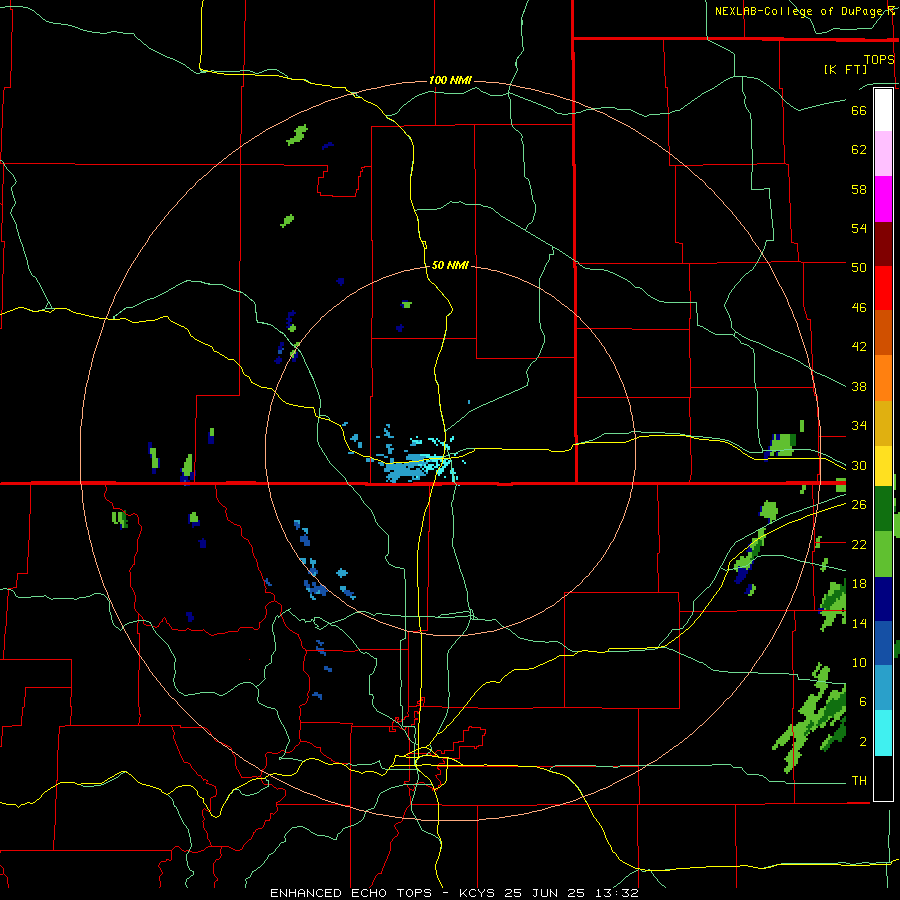Click the magenta swatch near 58
900x900 pixels.
pos(883,199)
